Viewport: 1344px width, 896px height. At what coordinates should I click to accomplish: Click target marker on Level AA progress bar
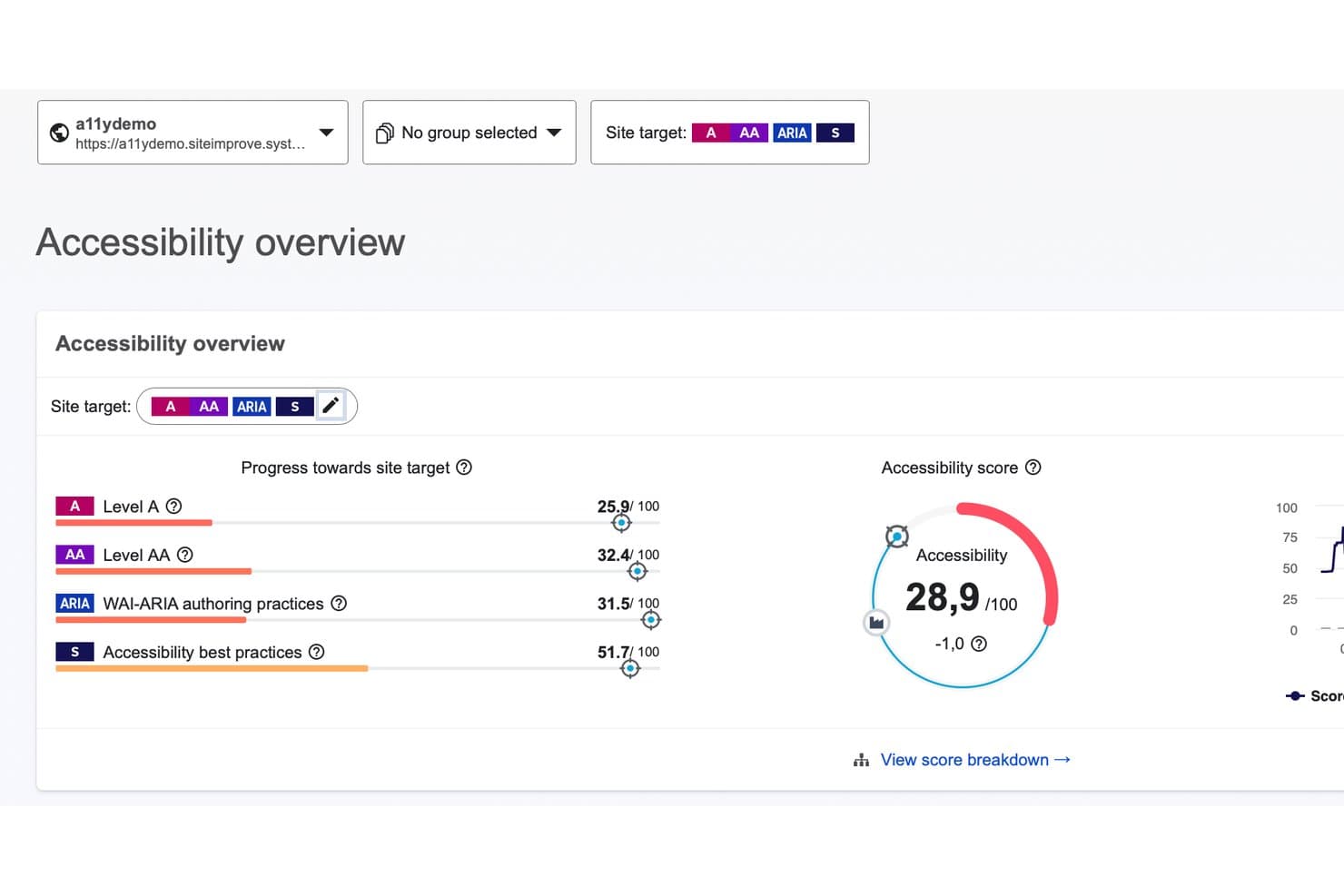[637, 571]
